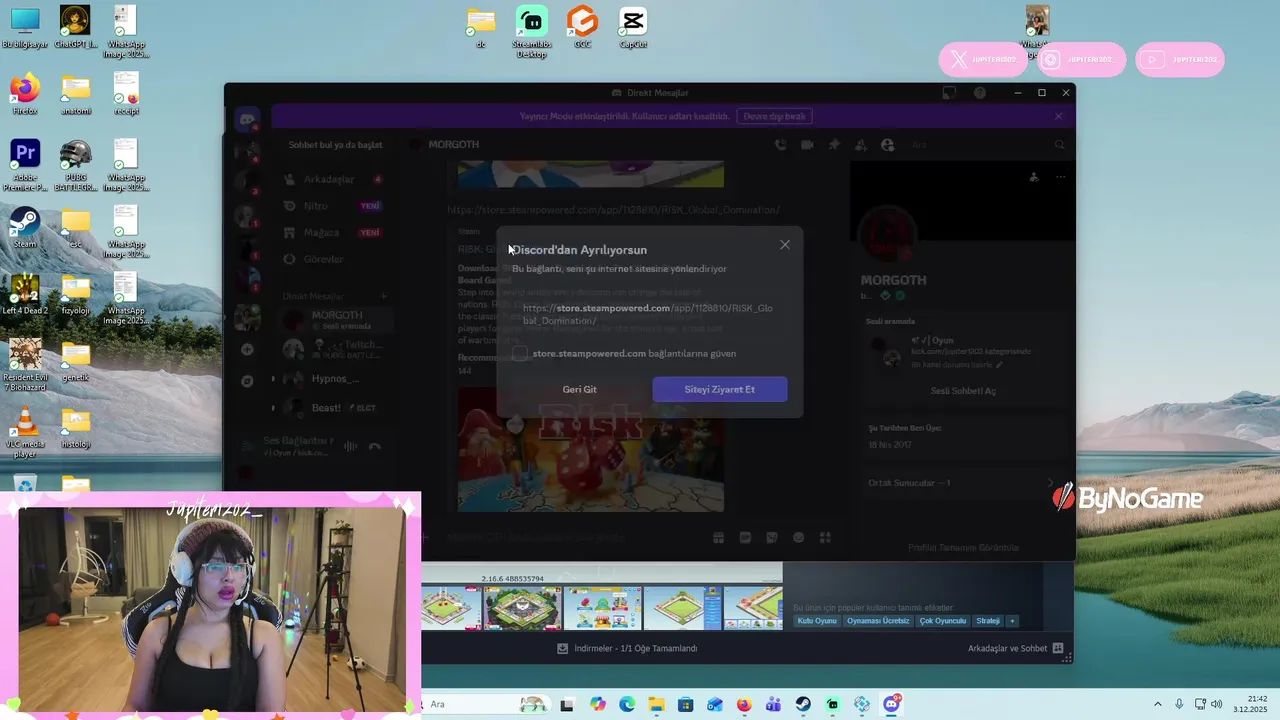The image size is (1280, 720).
Task: Open File Explorer from the taskbar
Action: pyautogui.click(x=656, y=704)
